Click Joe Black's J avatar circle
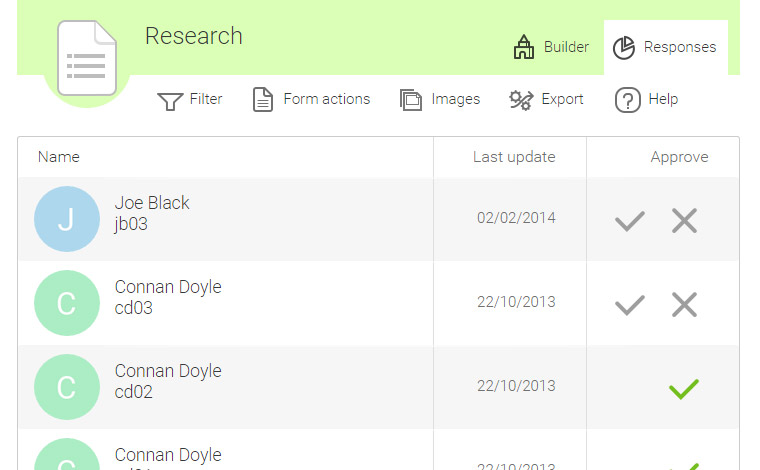 click(67, 219)
